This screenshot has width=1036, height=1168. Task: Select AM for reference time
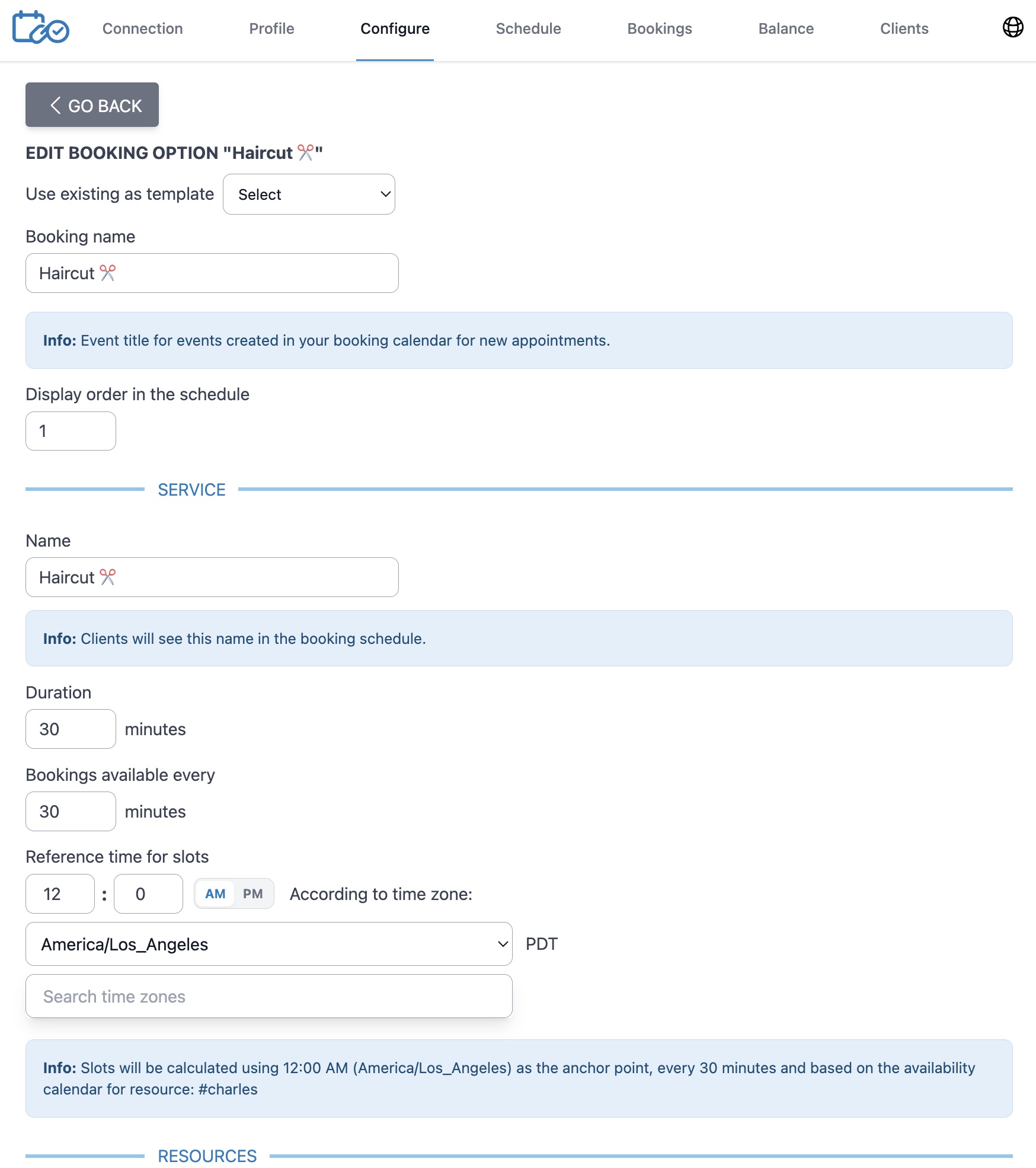click(216, 893)
